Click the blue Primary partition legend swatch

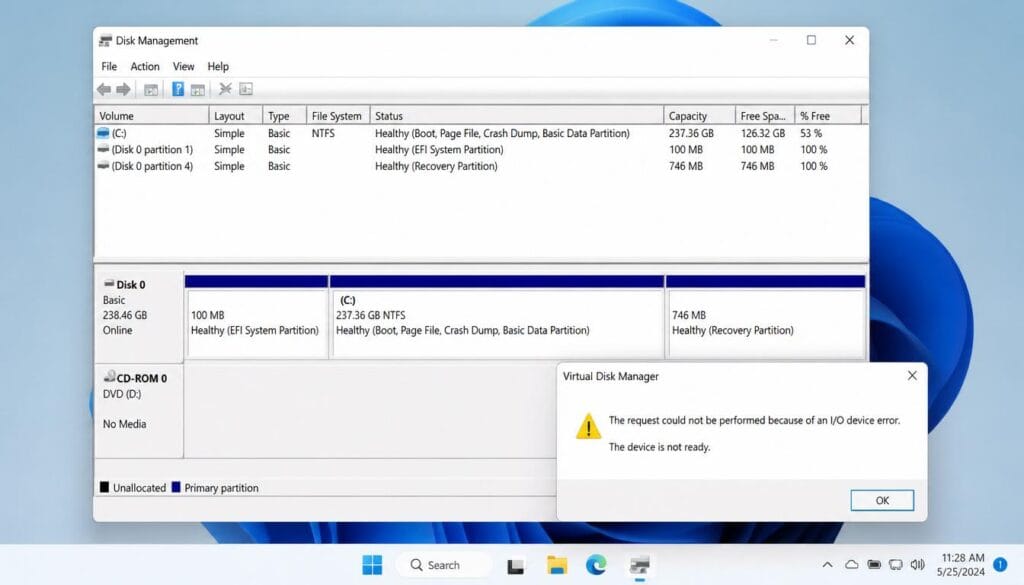pyautogui.click(x=176, y=487)
